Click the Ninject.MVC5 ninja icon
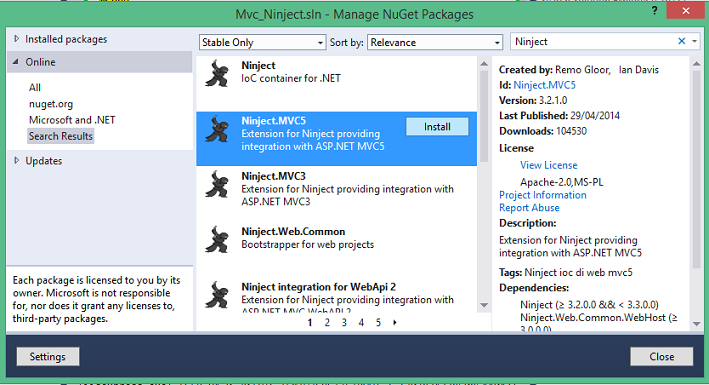Viewport: 709px width, 385px height. point(217,129)
